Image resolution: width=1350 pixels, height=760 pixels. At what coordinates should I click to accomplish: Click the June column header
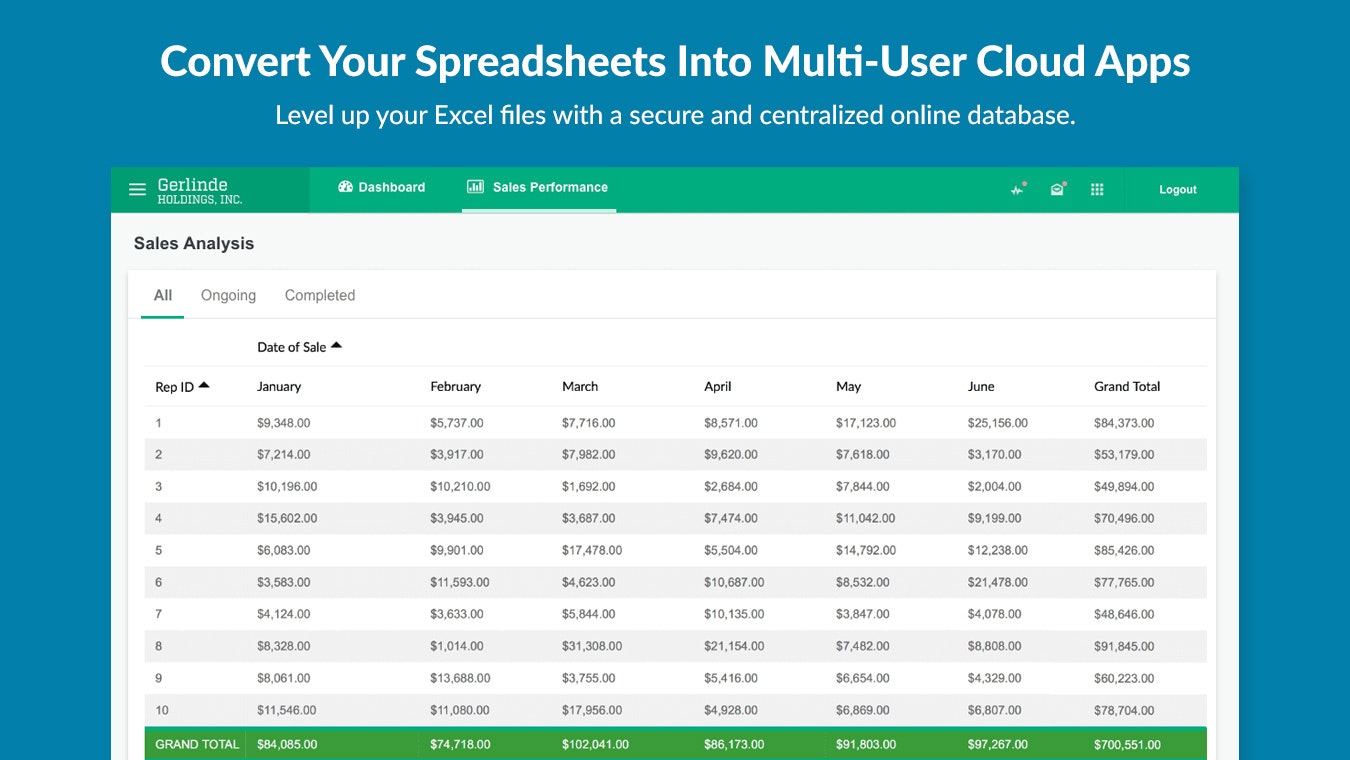981,386
